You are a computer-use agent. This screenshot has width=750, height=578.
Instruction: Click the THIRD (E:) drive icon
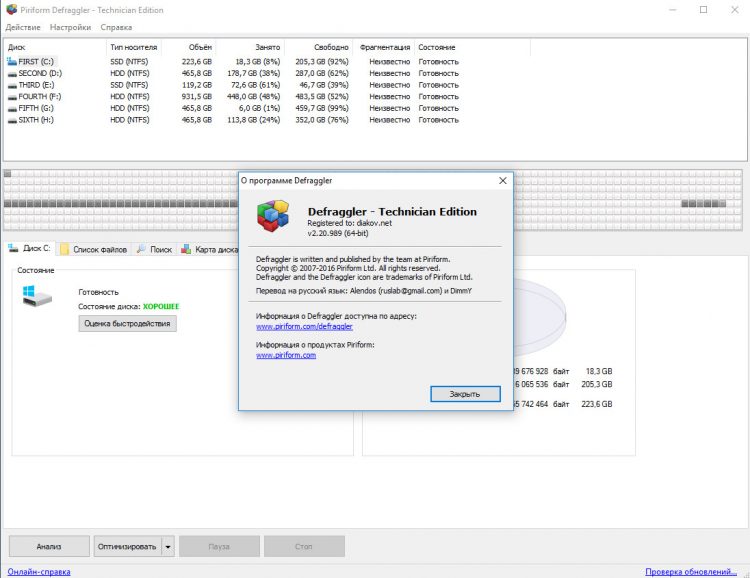coord(12,85)
